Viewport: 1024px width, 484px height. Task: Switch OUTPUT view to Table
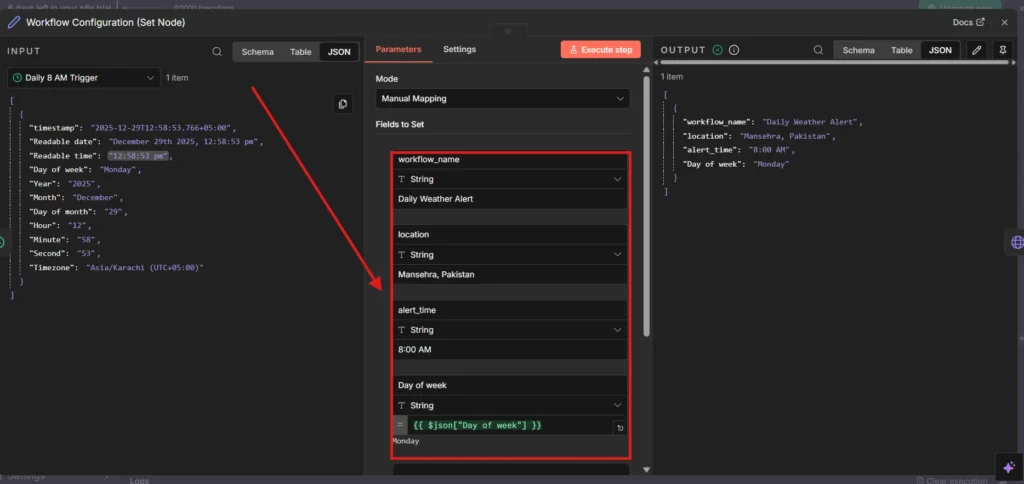coord(901,50)
